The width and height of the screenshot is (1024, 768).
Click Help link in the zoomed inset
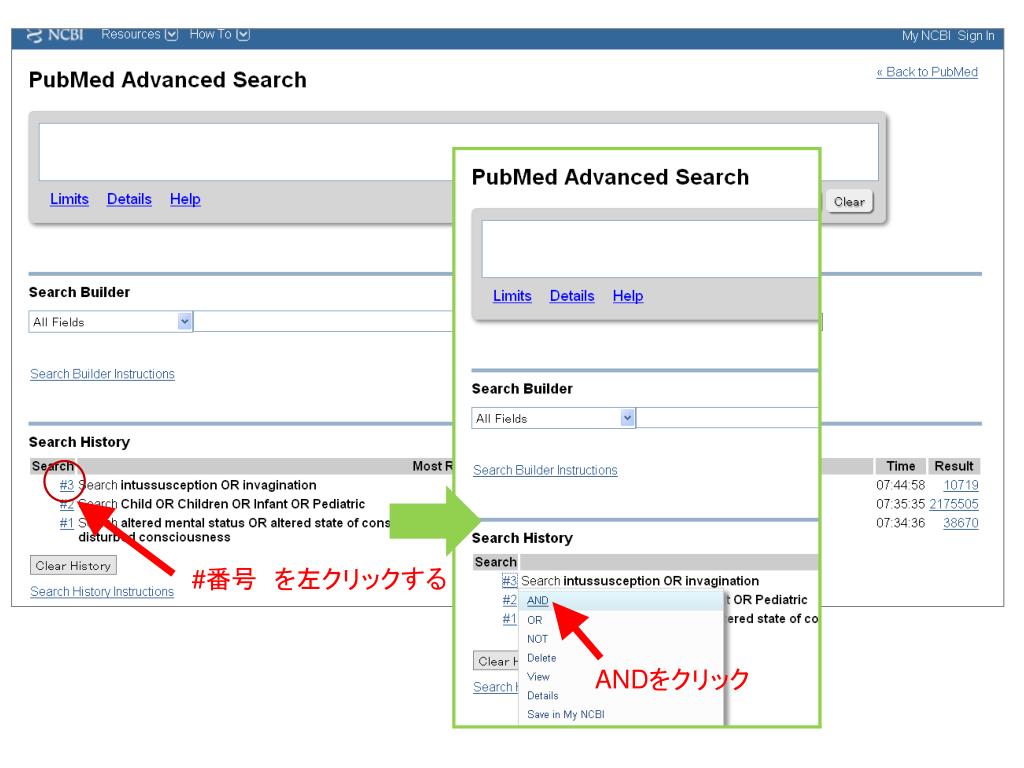point(628,296)
